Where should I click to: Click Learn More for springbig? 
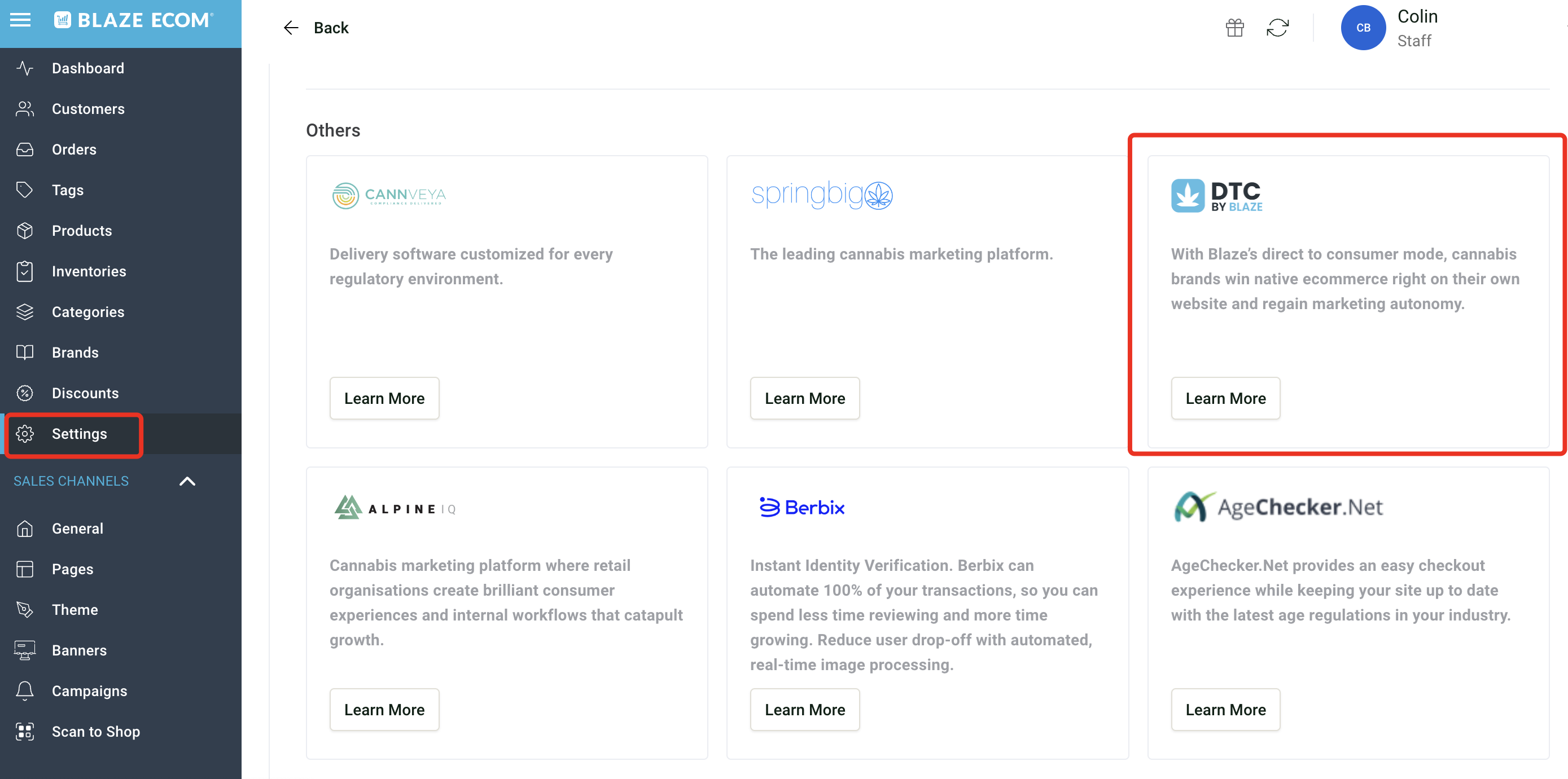click(805, 398)
